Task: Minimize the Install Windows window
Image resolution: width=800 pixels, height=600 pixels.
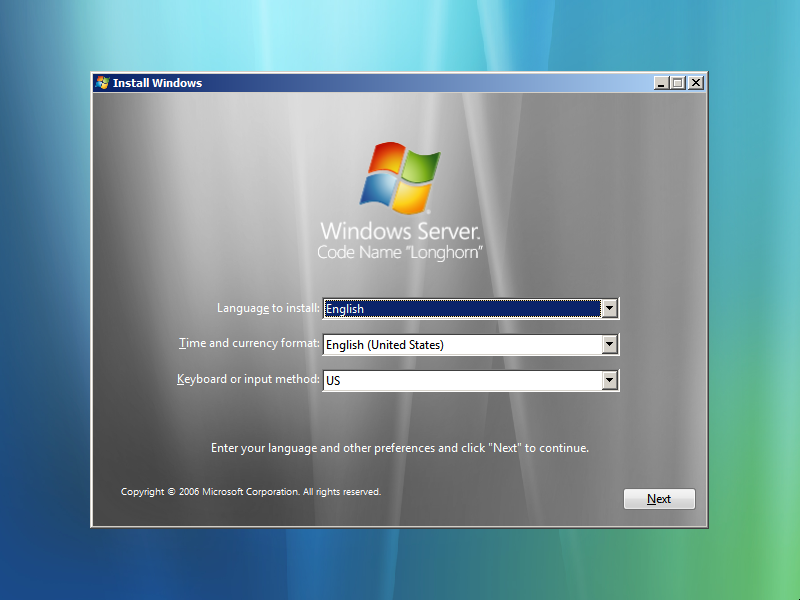Action: 663,83
